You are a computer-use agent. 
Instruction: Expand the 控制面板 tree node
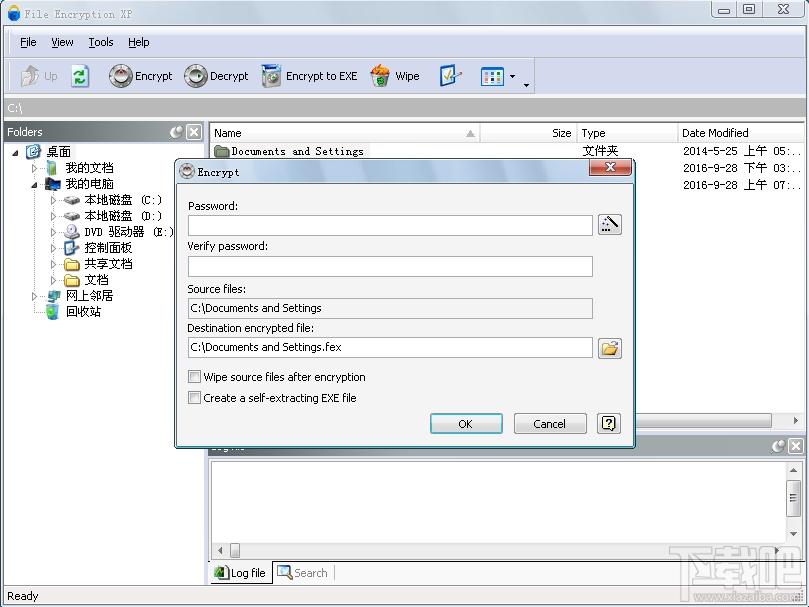(53, 248)
